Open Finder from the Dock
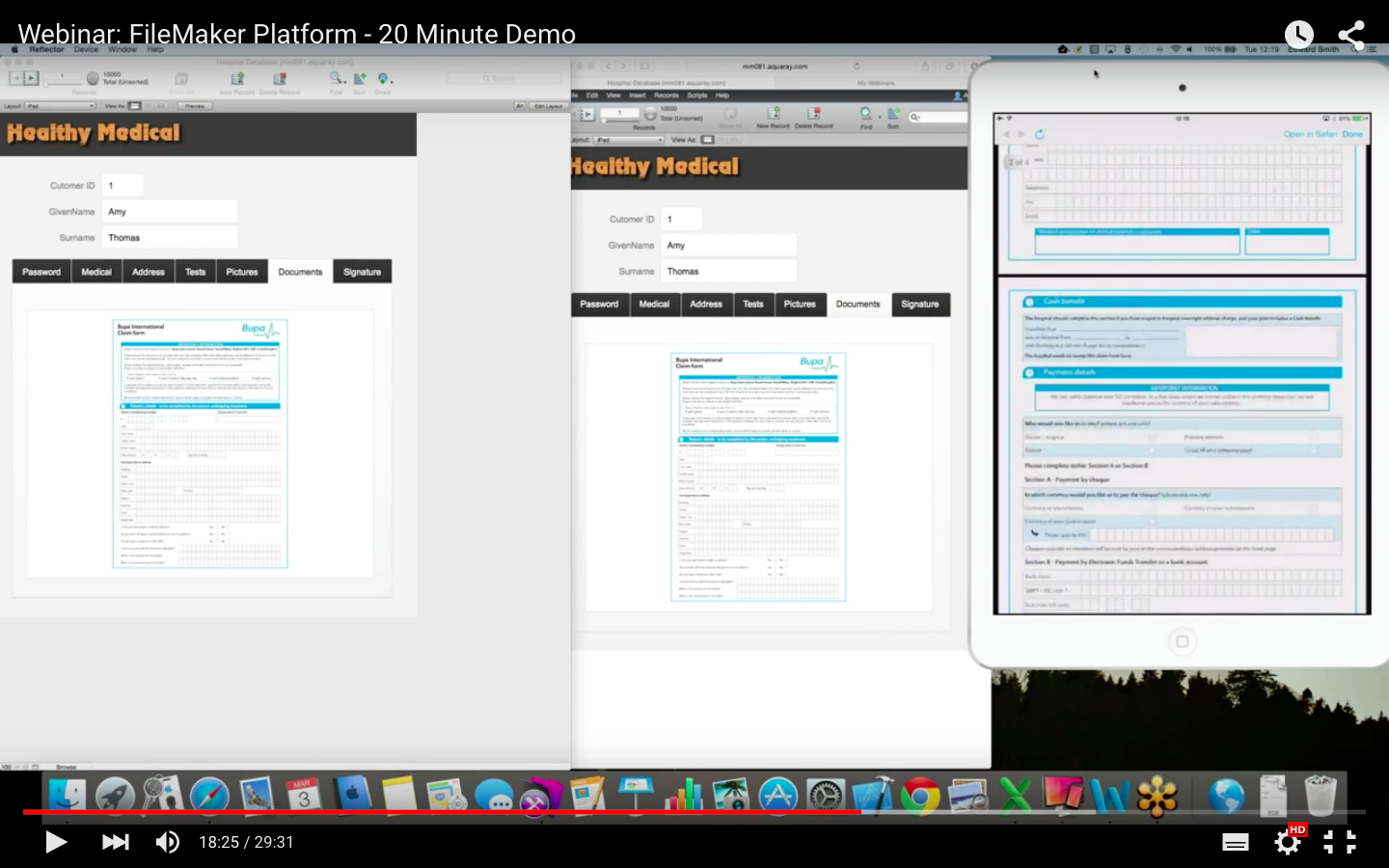The image size is (1389, 868). tap(68, 796)
